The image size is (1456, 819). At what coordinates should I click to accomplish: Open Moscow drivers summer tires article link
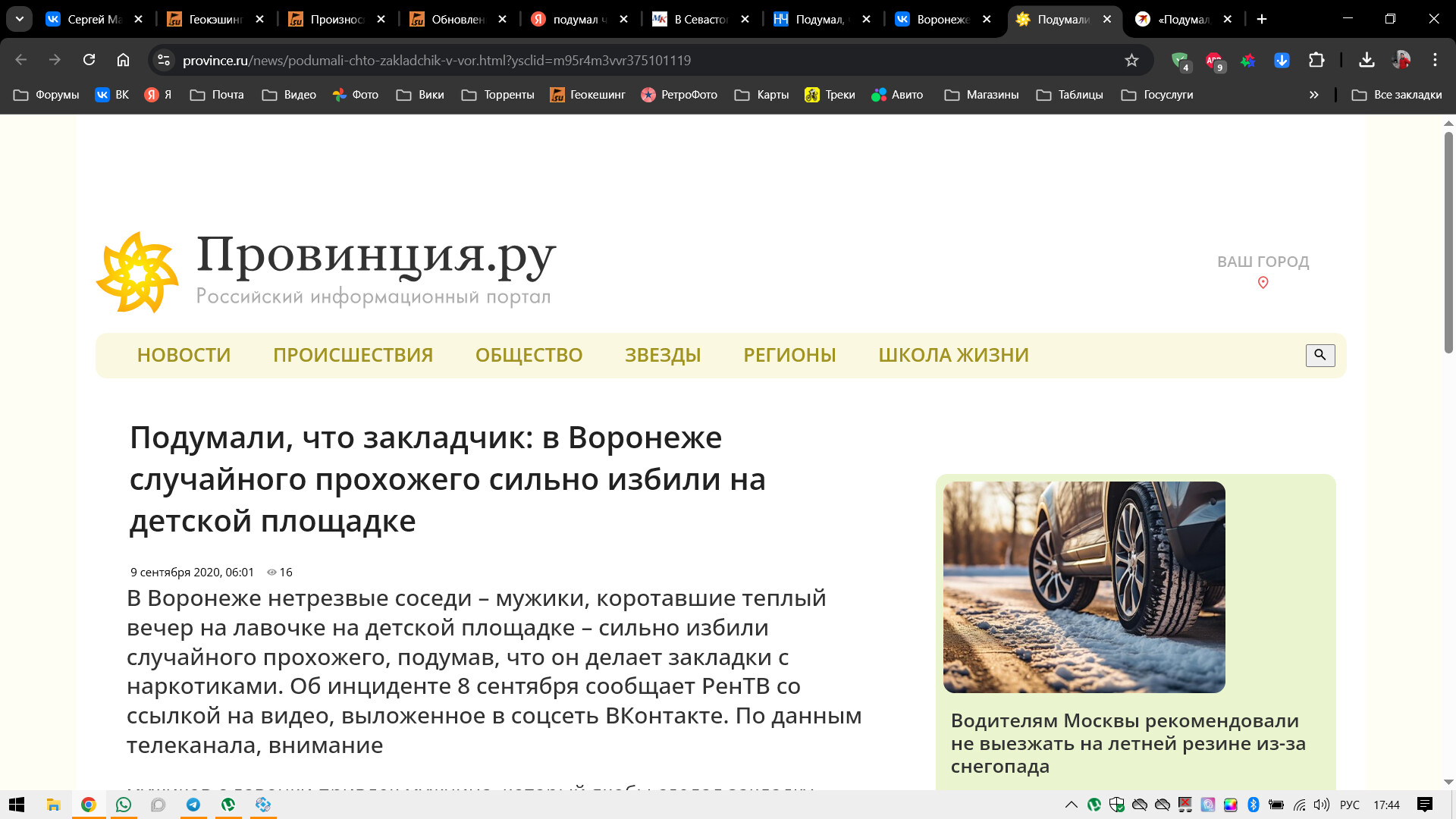[1128, 743]
